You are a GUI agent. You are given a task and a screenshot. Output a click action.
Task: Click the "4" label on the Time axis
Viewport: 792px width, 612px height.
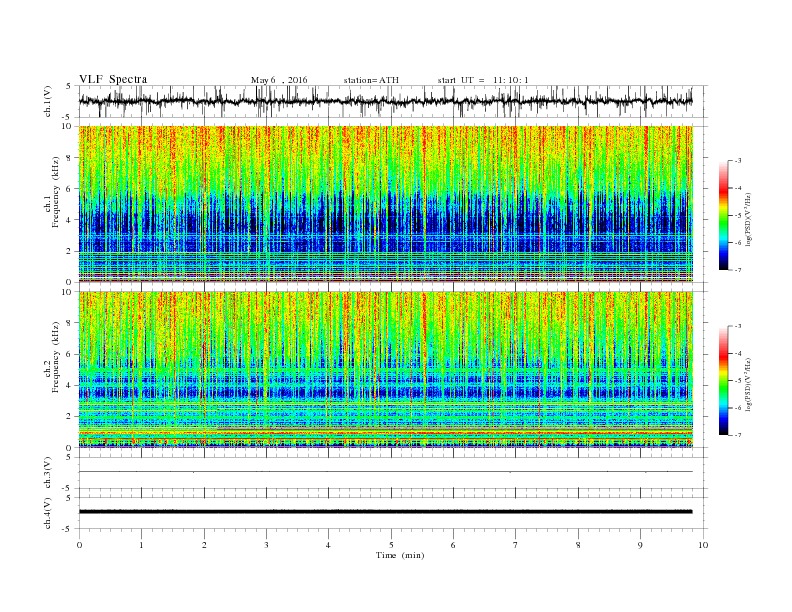click(328, 545)
